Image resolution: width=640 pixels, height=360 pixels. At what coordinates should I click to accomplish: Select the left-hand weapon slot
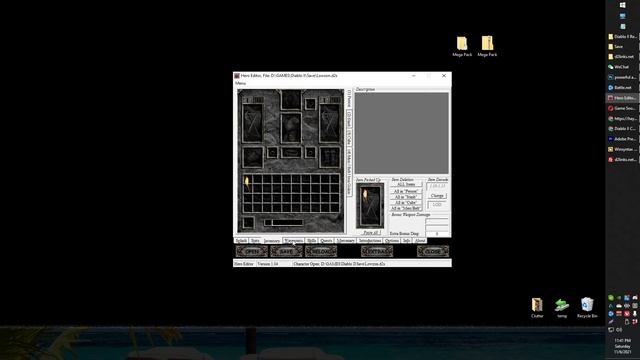[x=252, y=123]
